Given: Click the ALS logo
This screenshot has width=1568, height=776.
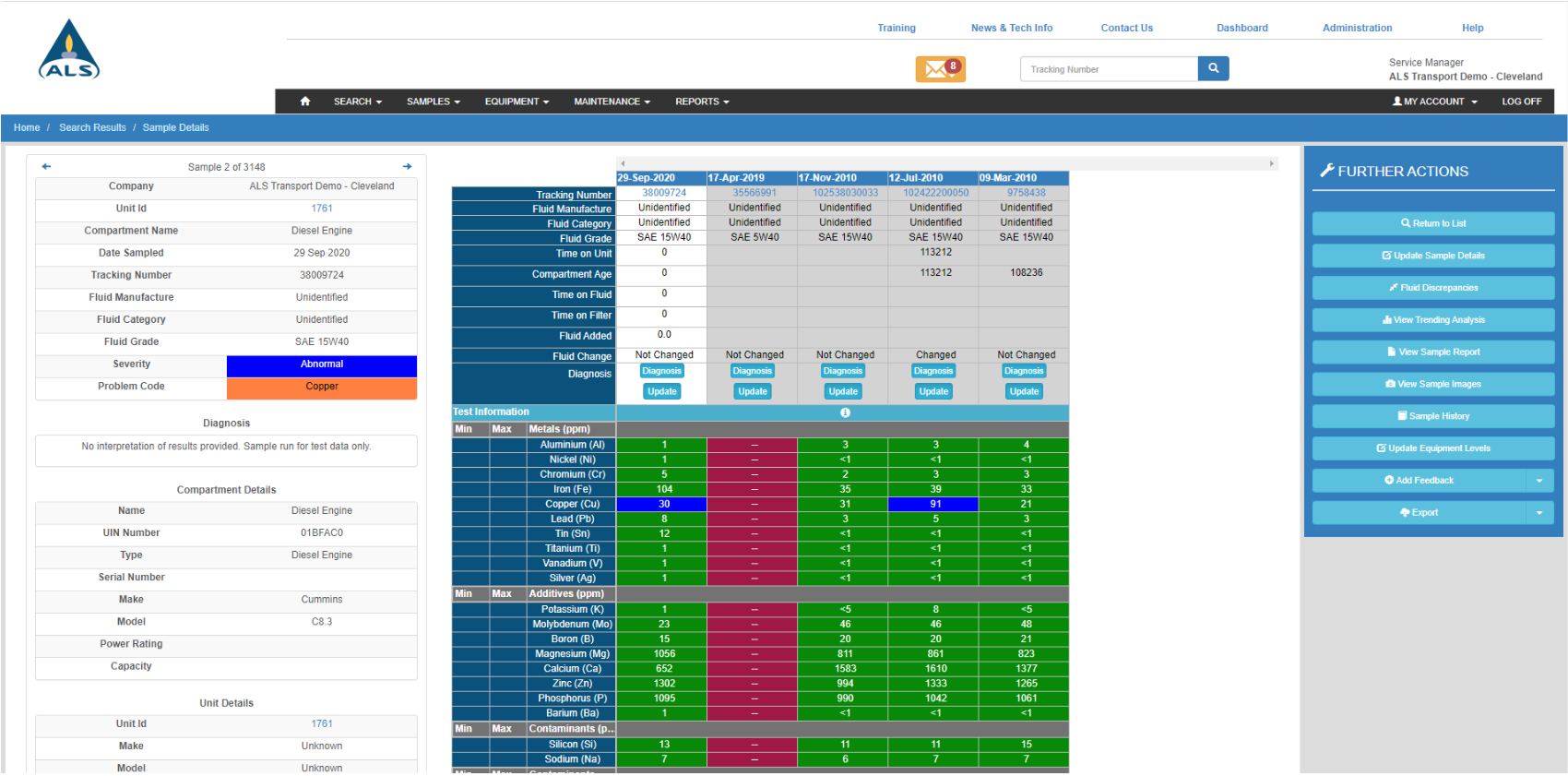Looking at the screenshot, I should coord(69,51).
